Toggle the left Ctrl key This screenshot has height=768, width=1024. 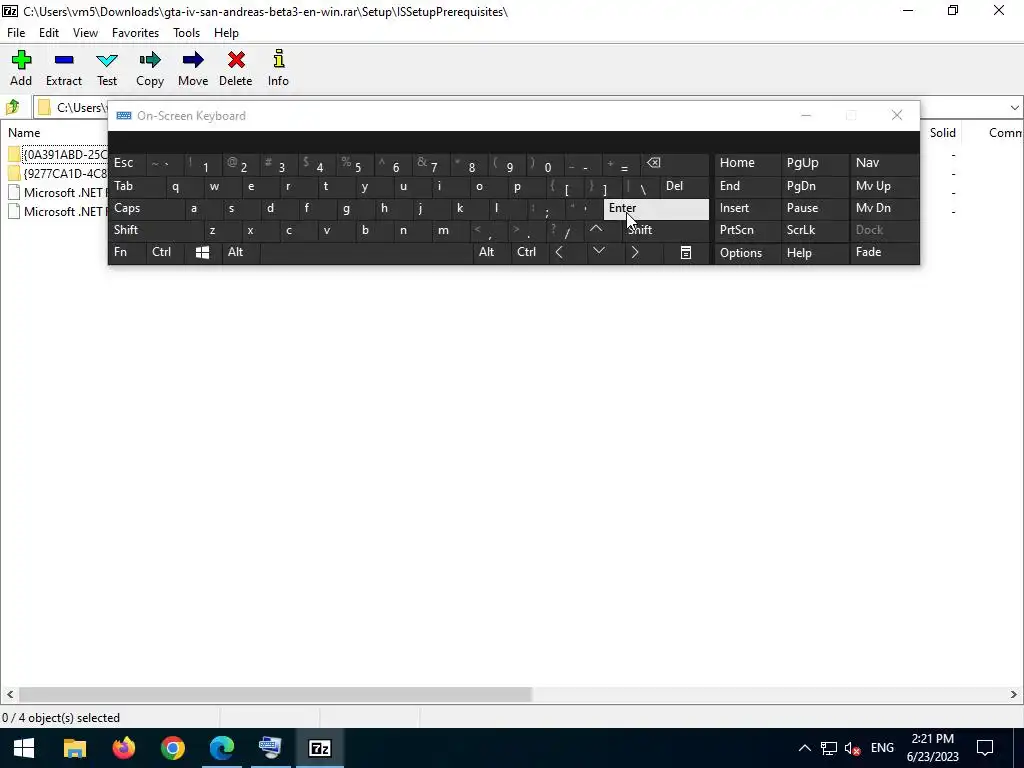pos(165,252)
